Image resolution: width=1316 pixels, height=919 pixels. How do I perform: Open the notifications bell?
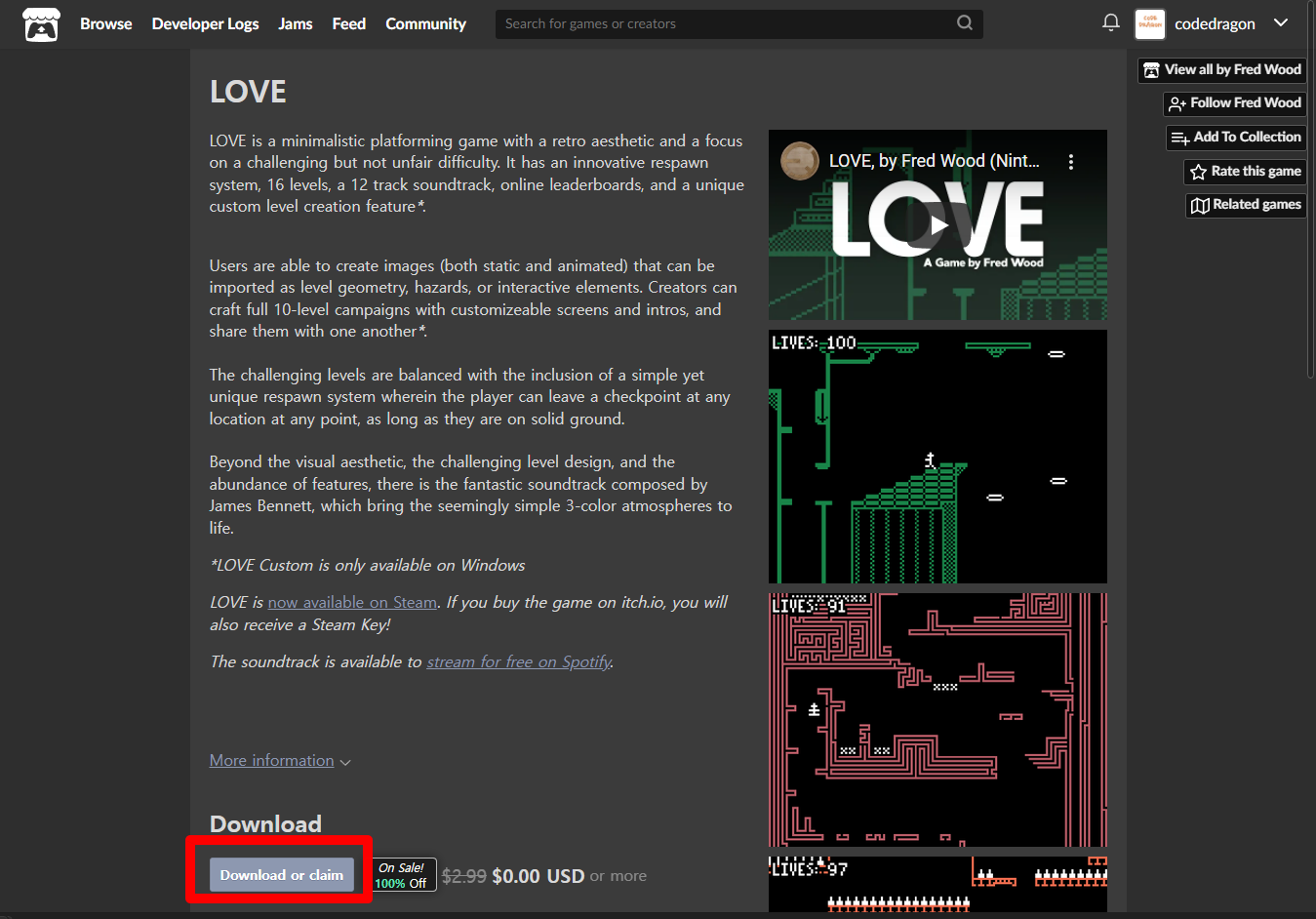click(x=1110, y=22)
